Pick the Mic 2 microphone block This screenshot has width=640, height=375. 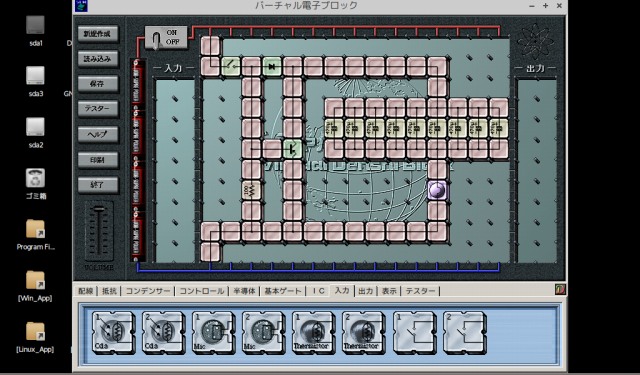tap(263, 333)
